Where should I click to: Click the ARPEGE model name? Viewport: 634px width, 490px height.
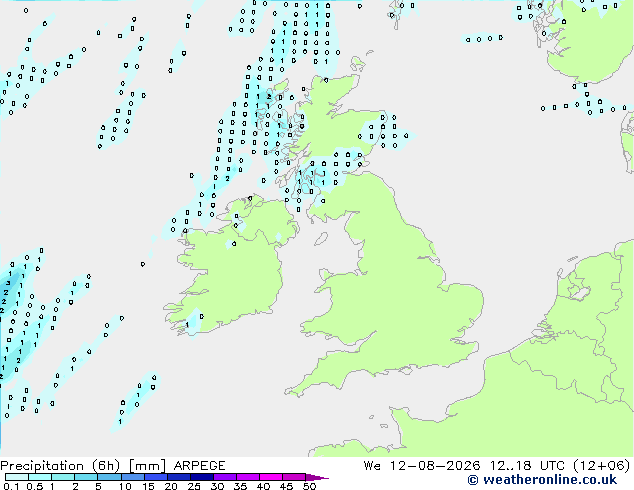click(x=199, y=466)
